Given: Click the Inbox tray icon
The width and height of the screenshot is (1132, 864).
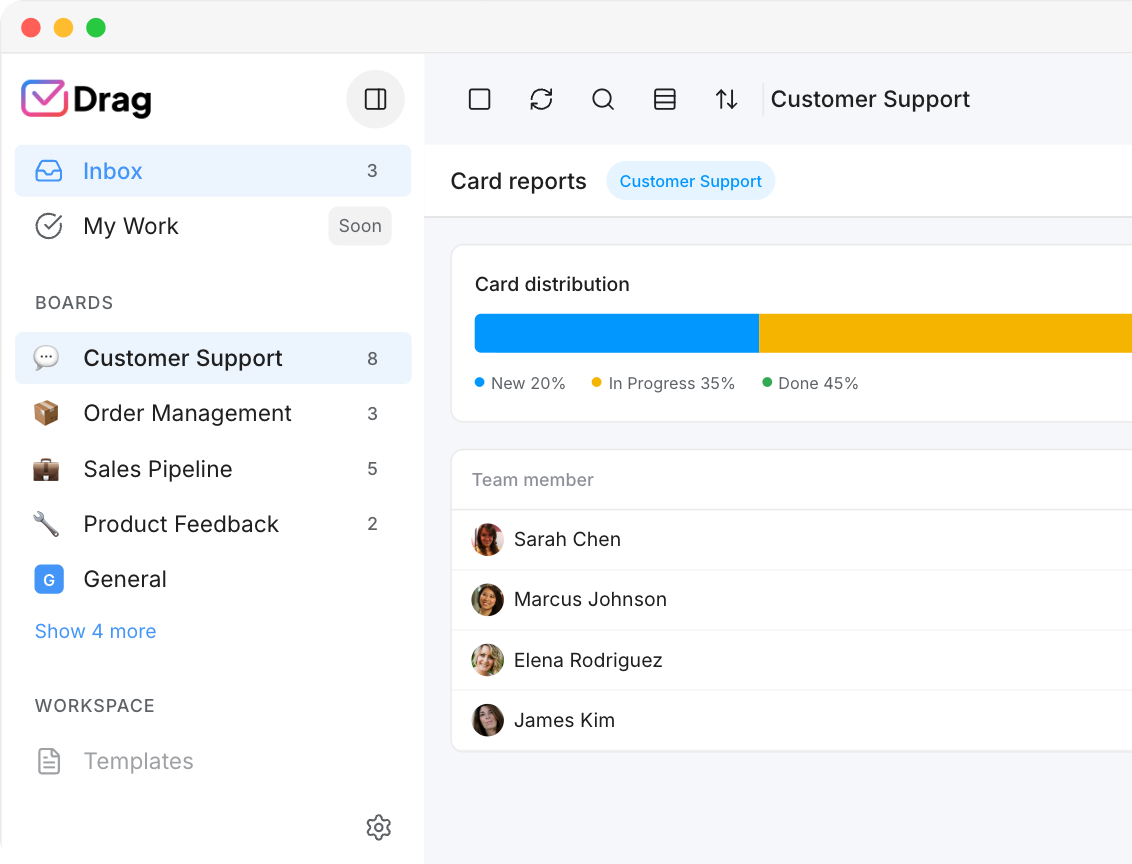Looking at the screenshot, I should pyautogui.click(x=48, y=171).
